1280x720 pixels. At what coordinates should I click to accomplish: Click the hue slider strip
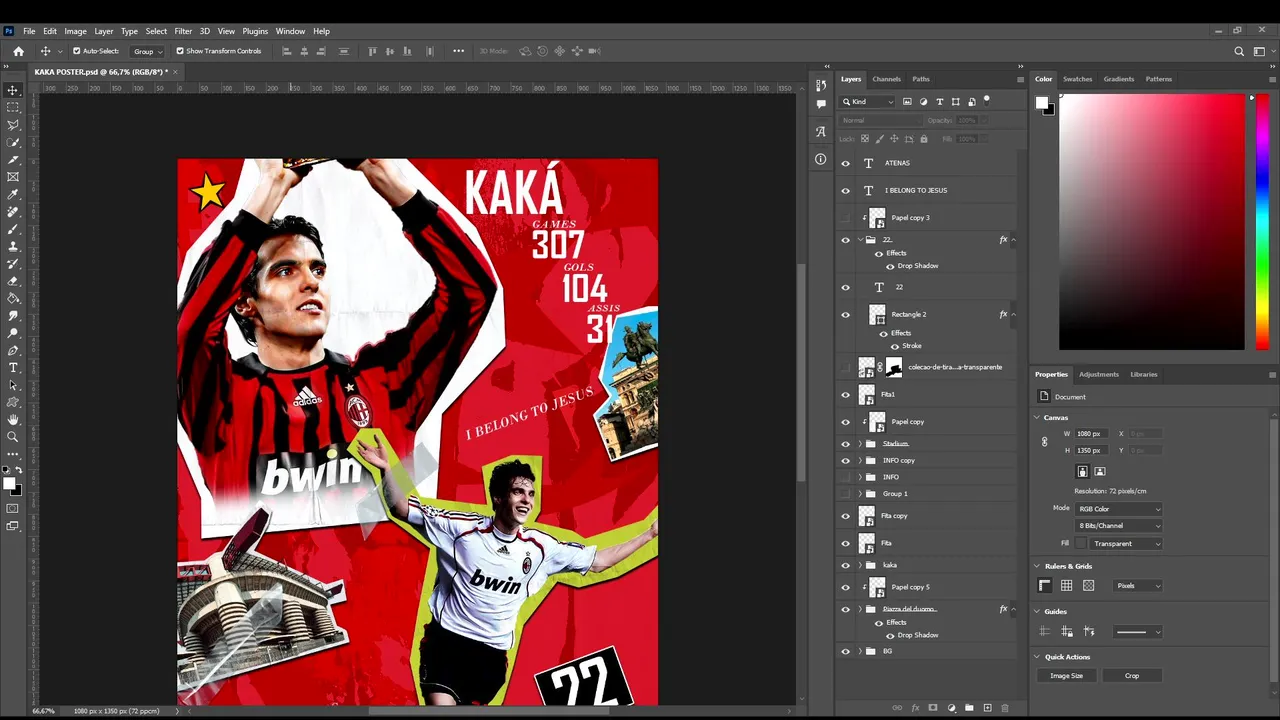tap(1262, 222)
